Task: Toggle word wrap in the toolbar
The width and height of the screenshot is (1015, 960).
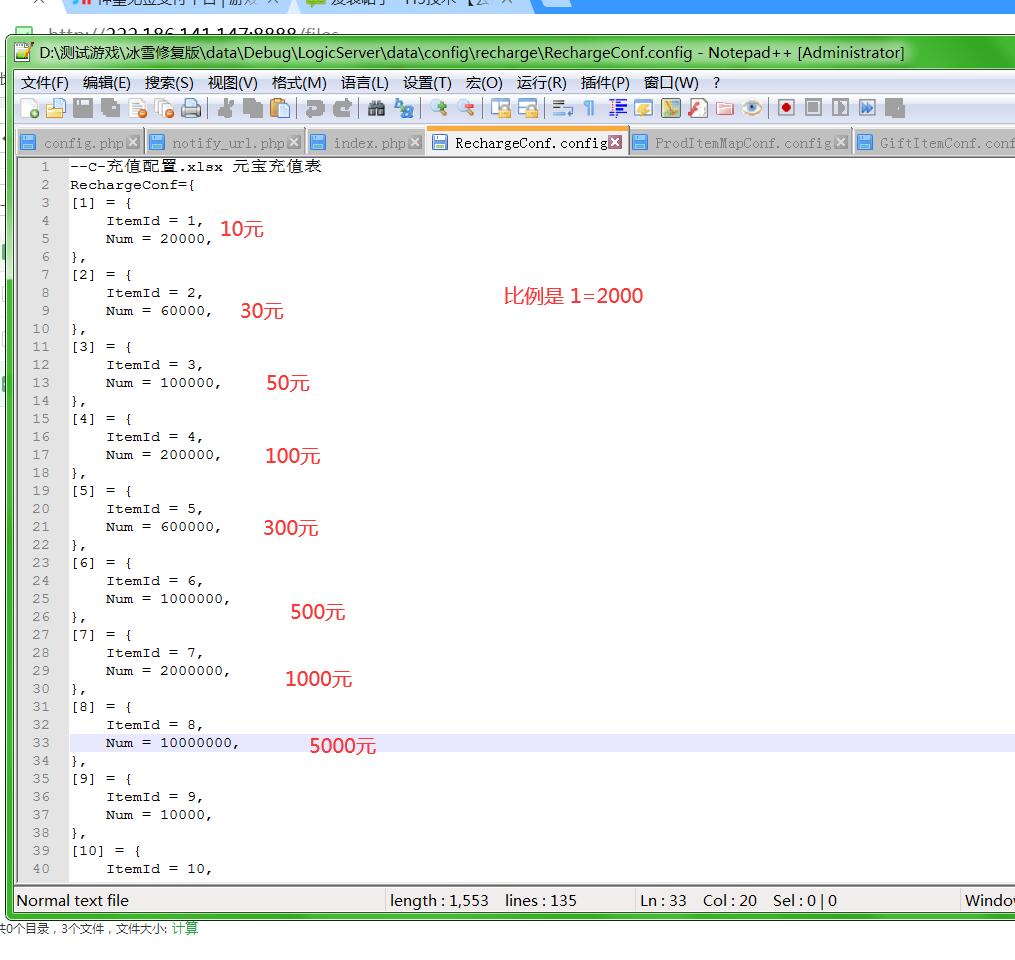Action: click(x=562, y=108)
